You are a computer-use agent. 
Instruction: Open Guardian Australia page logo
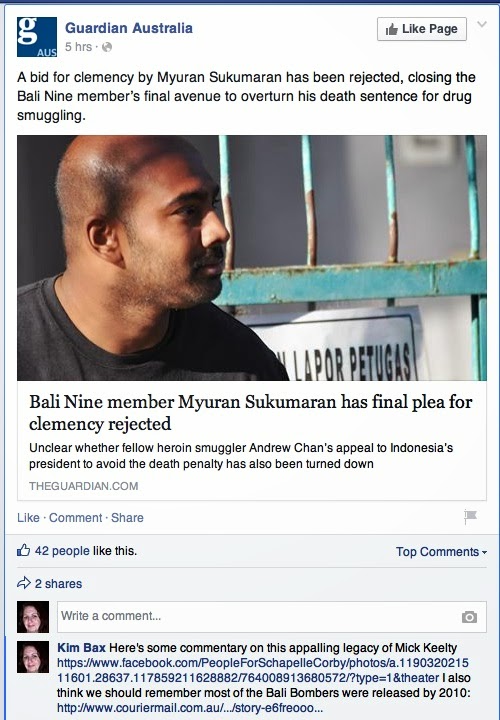(x=37, y=37)
